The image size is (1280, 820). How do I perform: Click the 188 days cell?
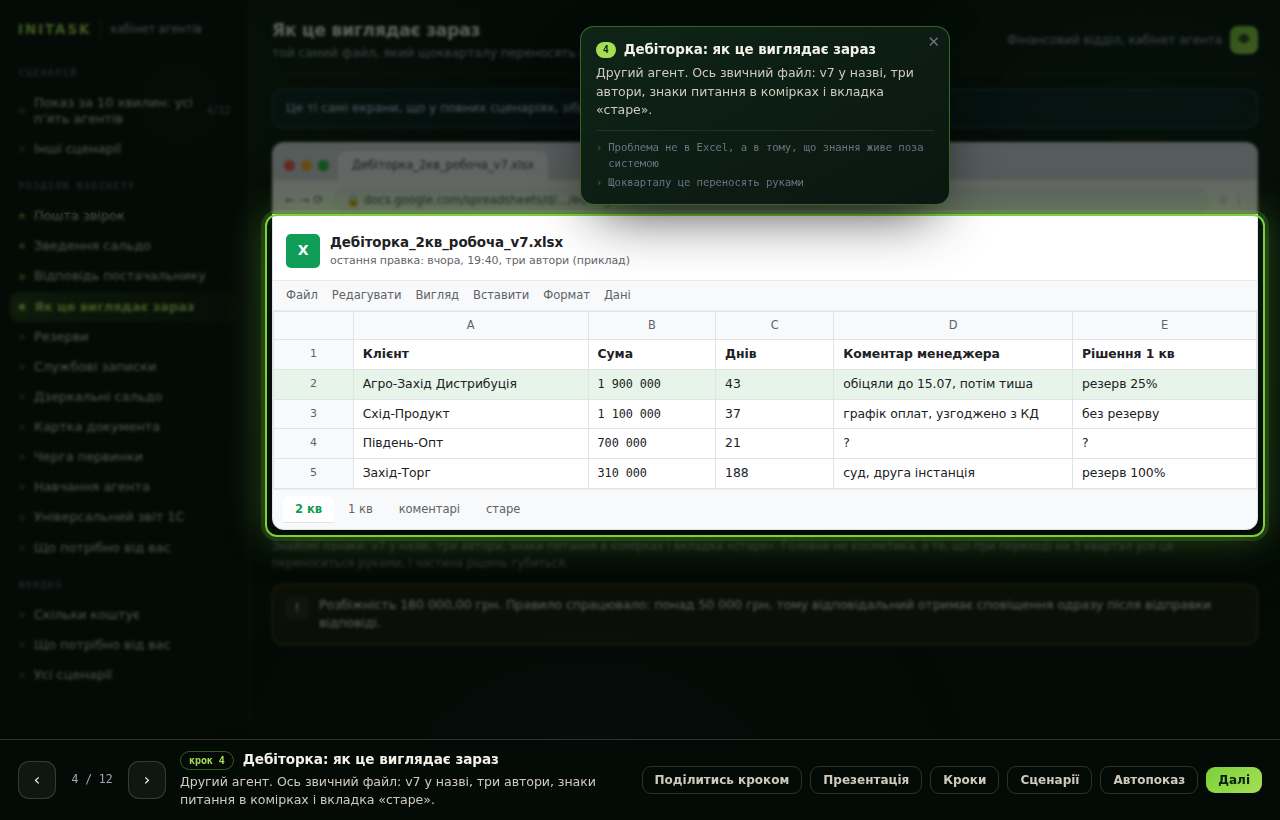(774, 473)
